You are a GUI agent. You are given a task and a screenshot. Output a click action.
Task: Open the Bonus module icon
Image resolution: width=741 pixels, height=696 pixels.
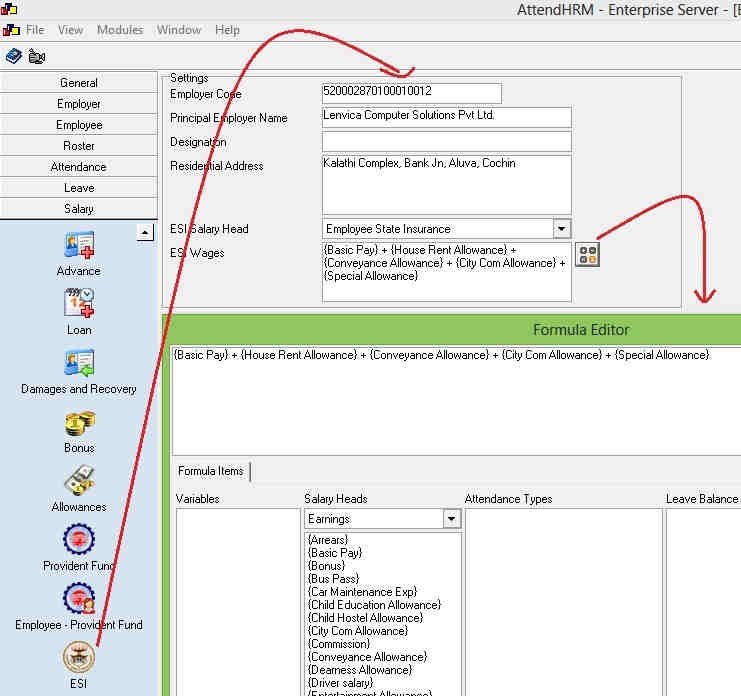(79, 423)
